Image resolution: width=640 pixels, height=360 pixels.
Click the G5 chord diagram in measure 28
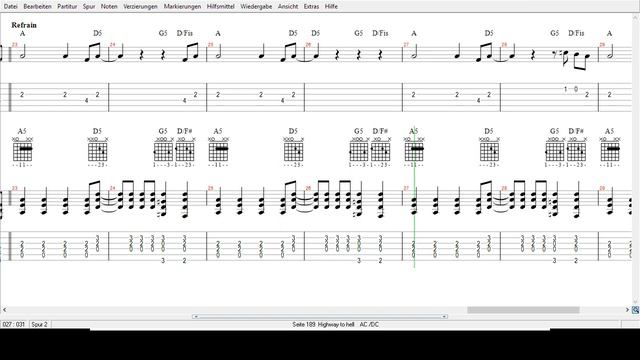pos(555,152)
